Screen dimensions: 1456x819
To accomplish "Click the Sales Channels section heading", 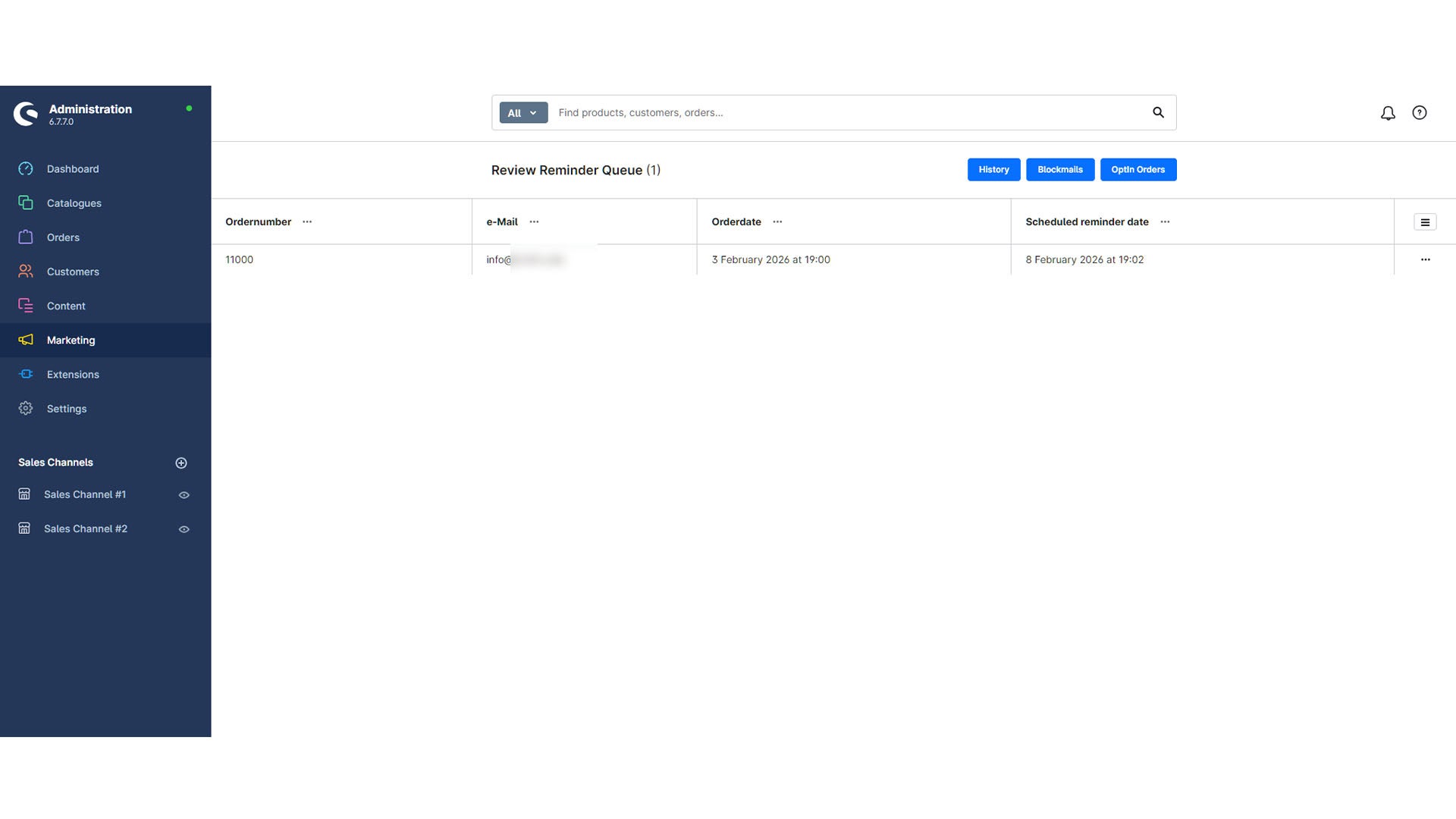I will point(55,462).
